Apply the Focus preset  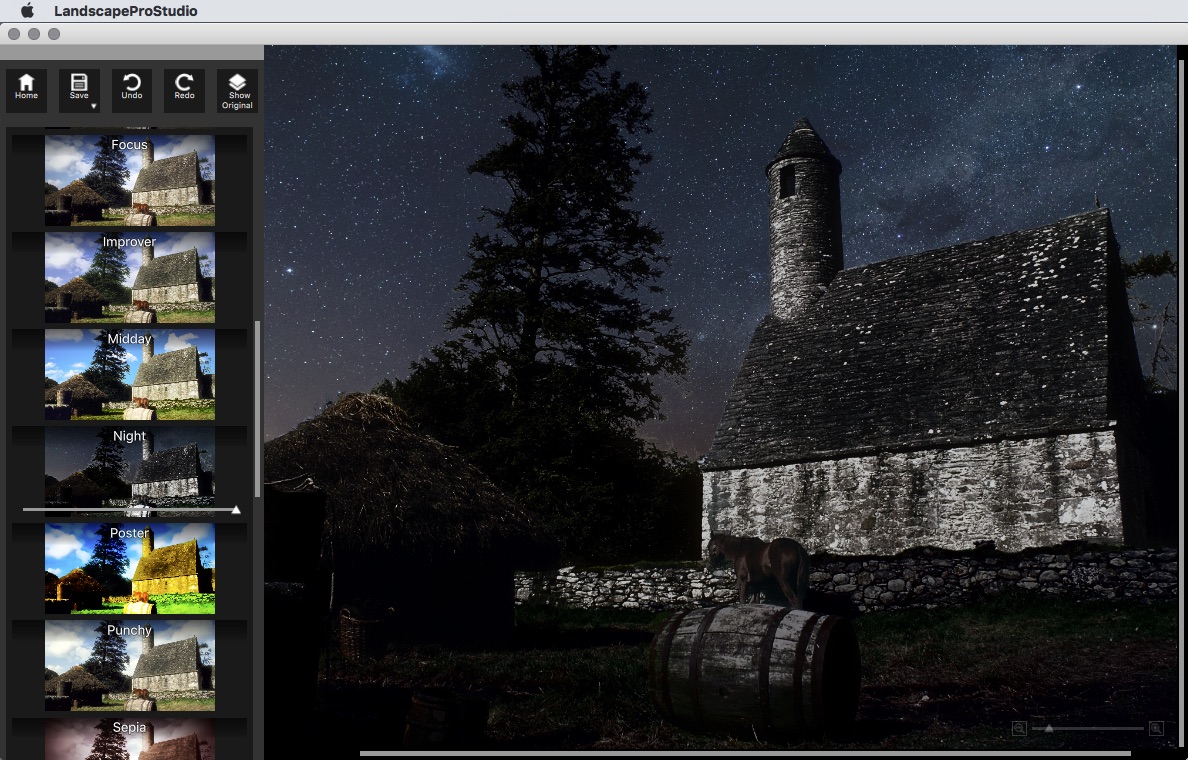pos(129,182)
